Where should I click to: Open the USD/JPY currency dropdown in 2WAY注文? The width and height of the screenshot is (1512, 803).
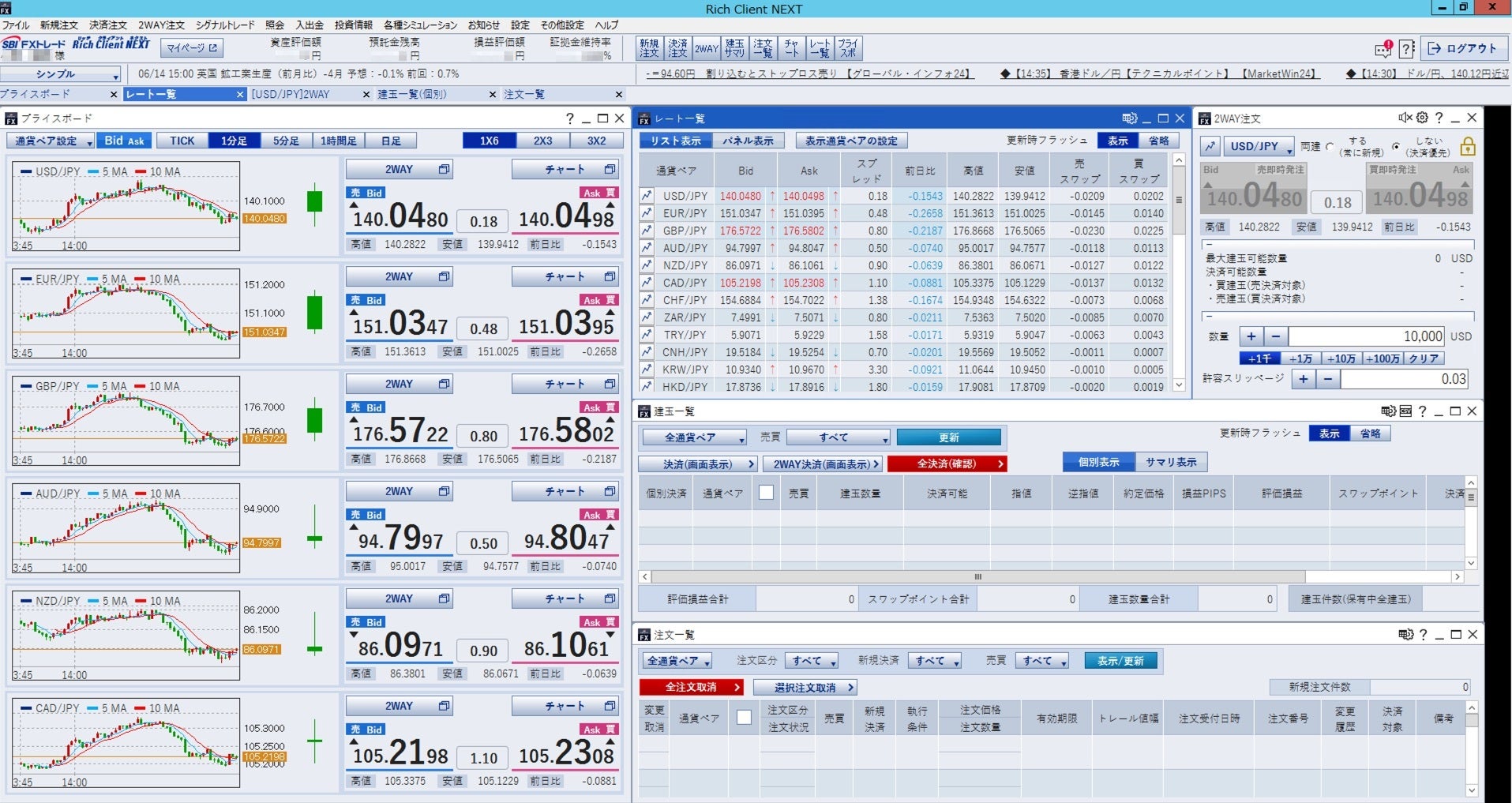point(1259,146)
